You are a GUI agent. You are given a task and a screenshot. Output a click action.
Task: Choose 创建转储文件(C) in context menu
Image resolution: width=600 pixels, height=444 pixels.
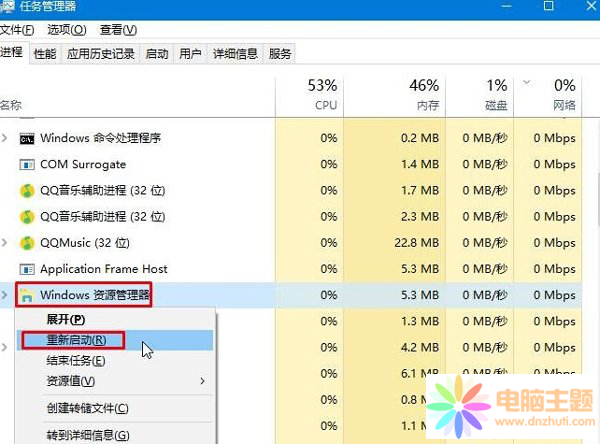(115, 408)
